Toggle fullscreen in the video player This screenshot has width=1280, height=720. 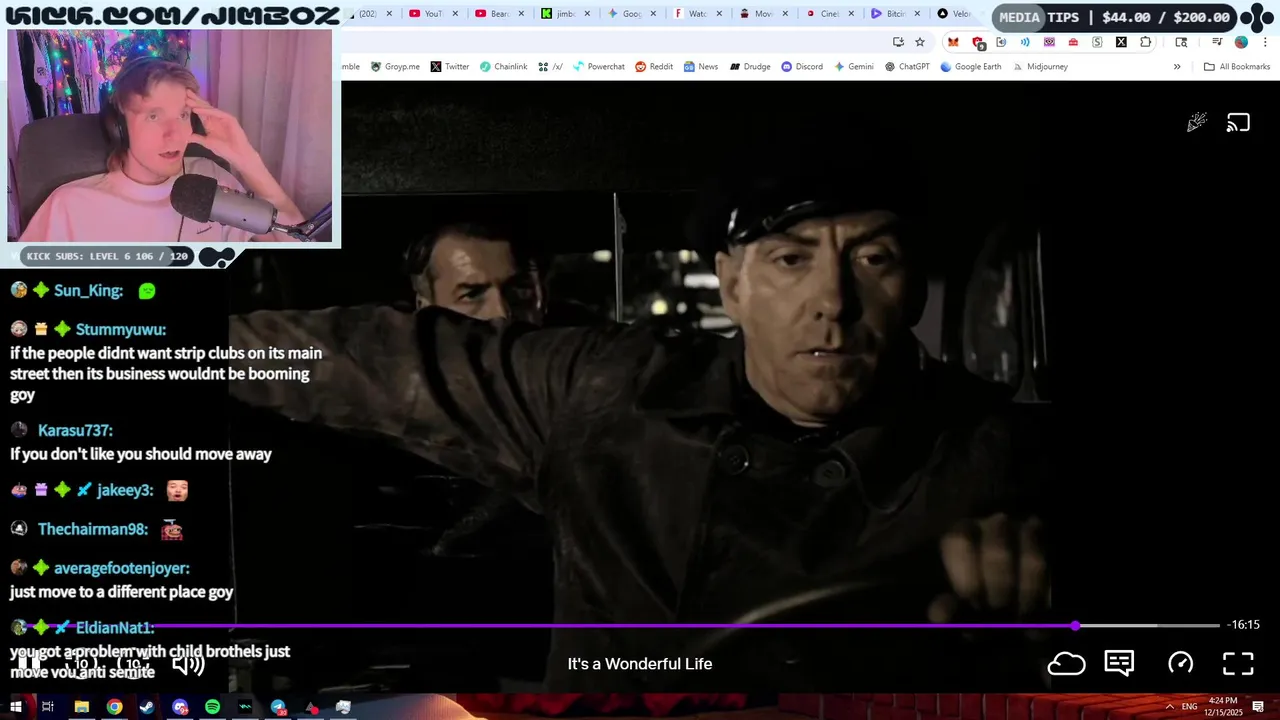pyautogui.click(x=1238, y=663)
